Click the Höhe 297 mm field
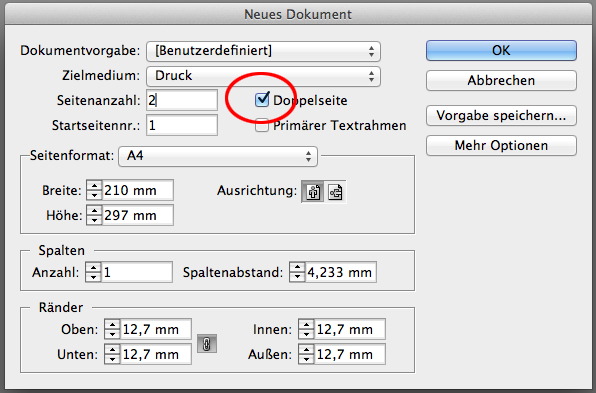 138,215
